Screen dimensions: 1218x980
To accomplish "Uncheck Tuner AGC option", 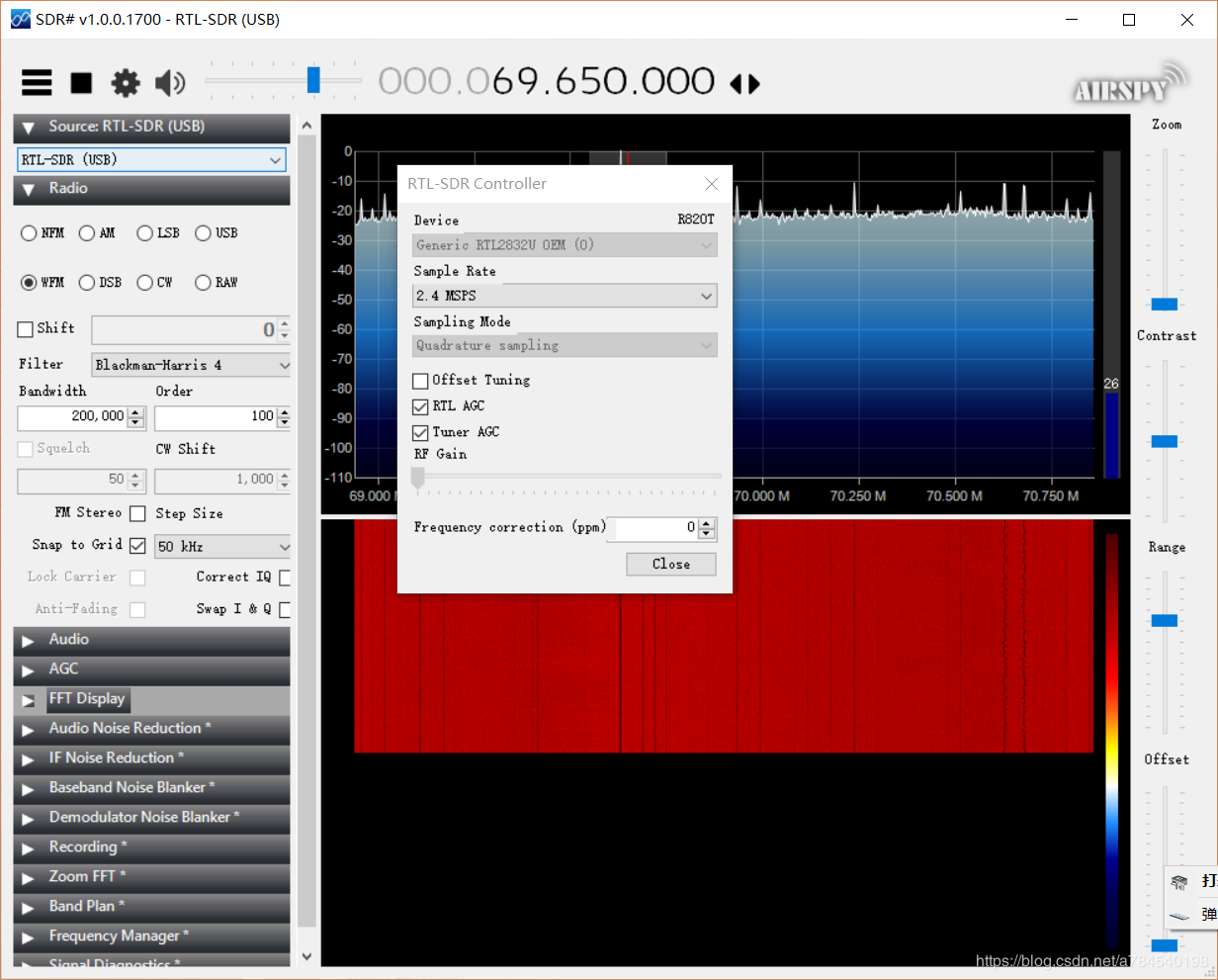I will [420, 433].
